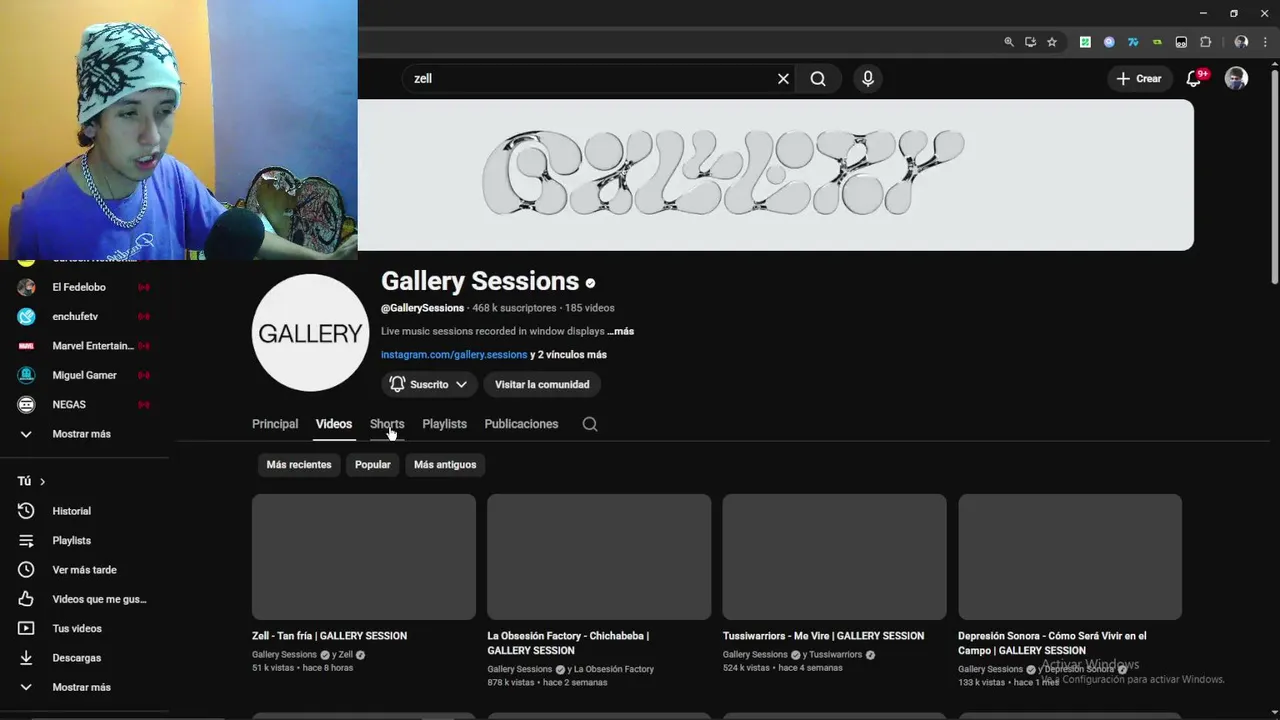
Task: Install the app via the address bar icon
Action: coord(1030,42)
